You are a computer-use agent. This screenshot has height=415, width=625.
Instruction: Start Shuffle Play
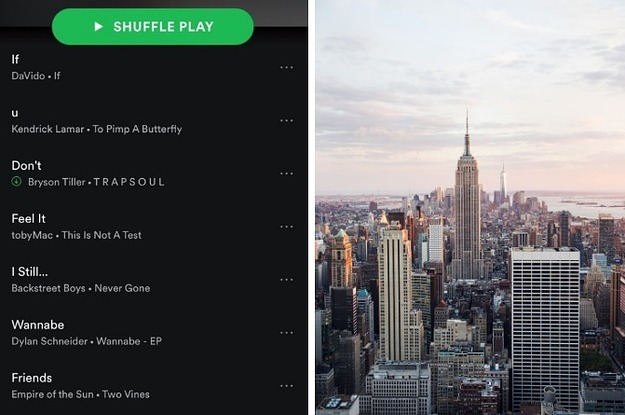click(x=153, y=27)
